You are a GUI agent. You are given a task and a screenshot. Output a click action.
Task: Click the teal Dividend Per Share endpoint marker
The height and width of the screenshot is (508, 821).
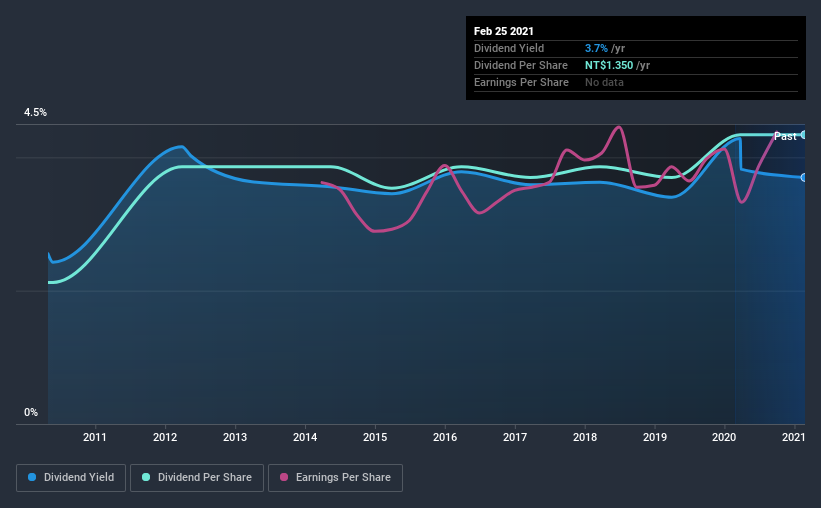(x=803, y=135)
